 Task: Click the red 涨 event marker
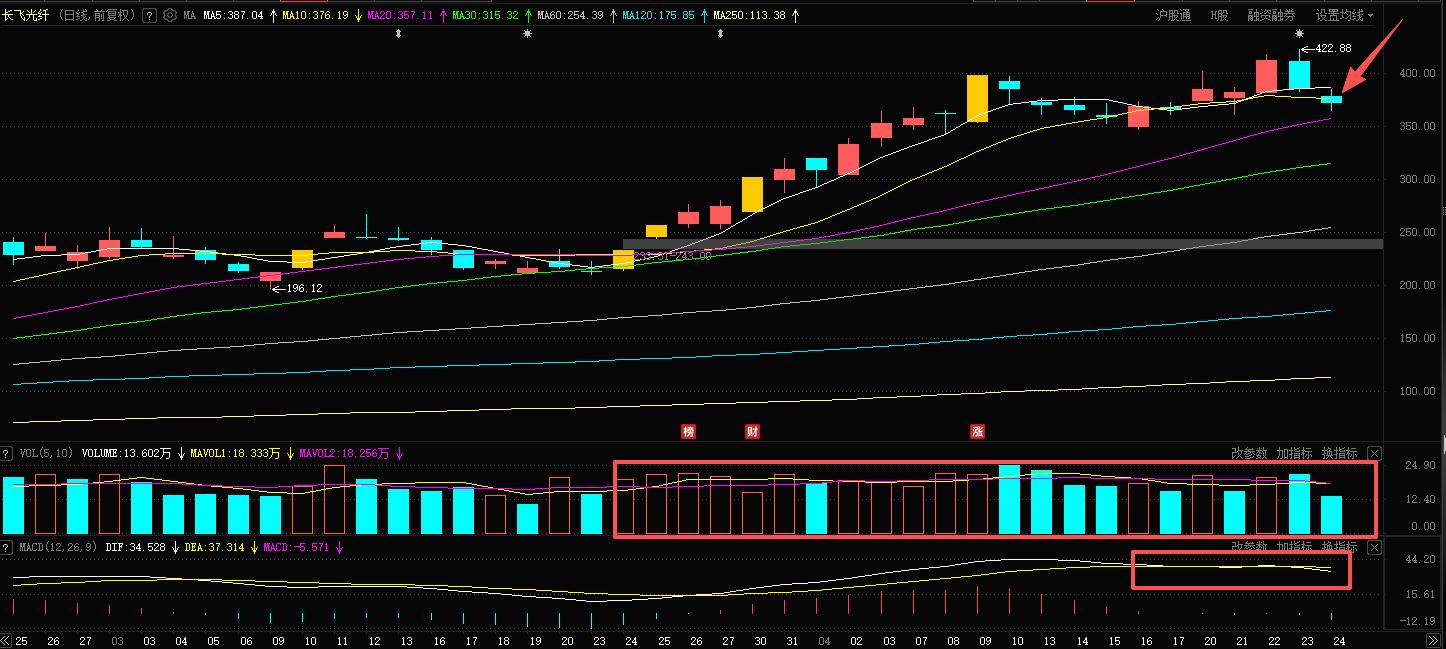977,432
